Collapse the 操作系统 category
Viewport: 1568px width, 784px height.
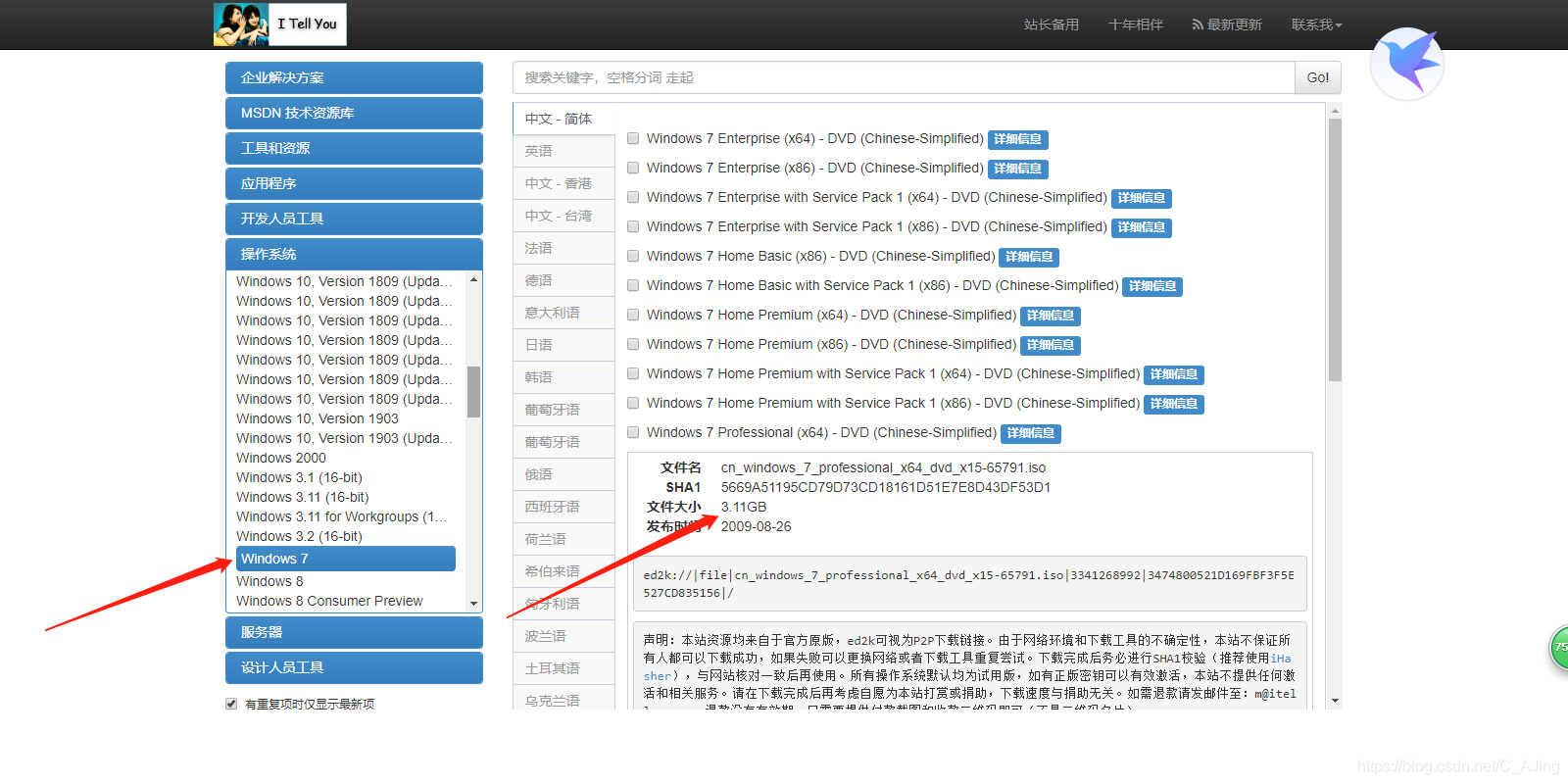(x=354, y=254)
